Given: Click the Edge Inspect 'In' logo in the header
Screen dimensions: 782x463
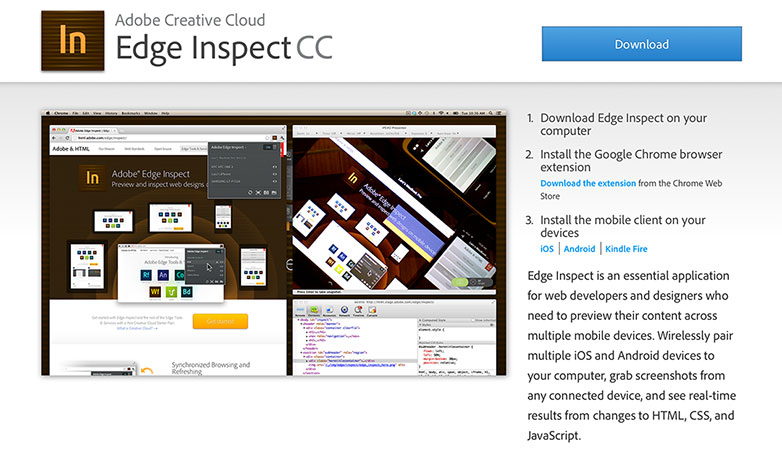Looking at the screenshot, I should (x=73, y=40).
